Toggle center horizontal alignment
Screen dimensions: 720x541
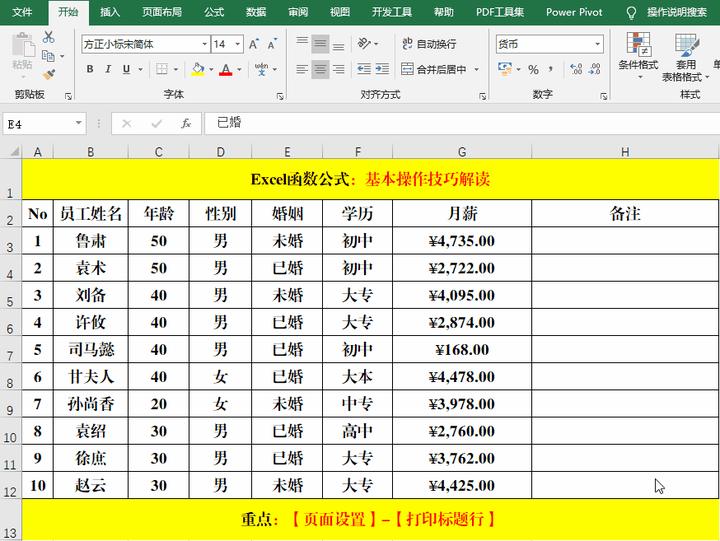point(320,69)
